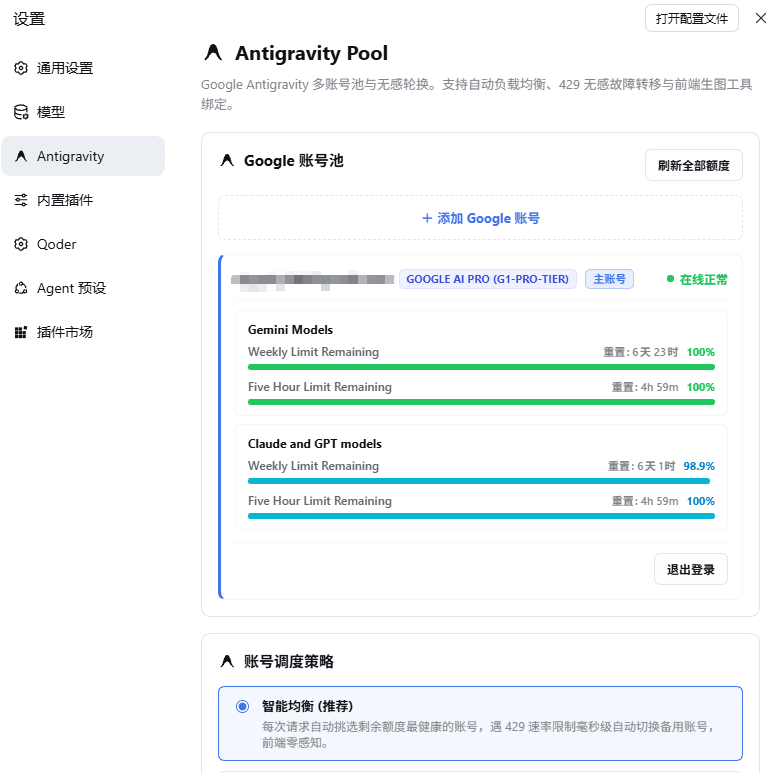Click the 重置: 6天 1时 reset text

click(641, 466)
